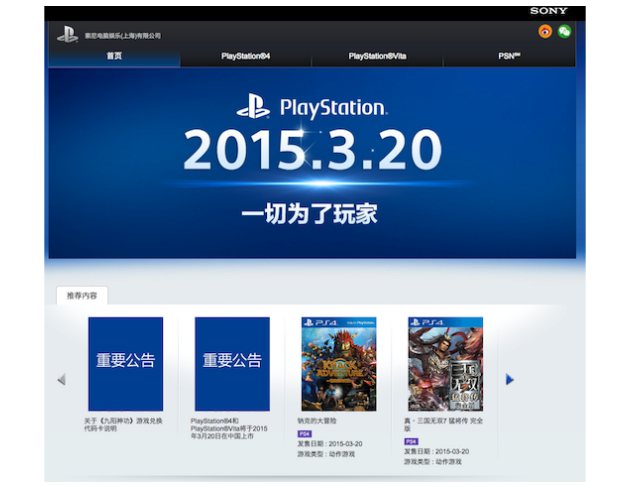Click the 索尼电脑娱乐(上海)有限公司 company name
The width and height of the screenshot is (640, 488).
123,36
